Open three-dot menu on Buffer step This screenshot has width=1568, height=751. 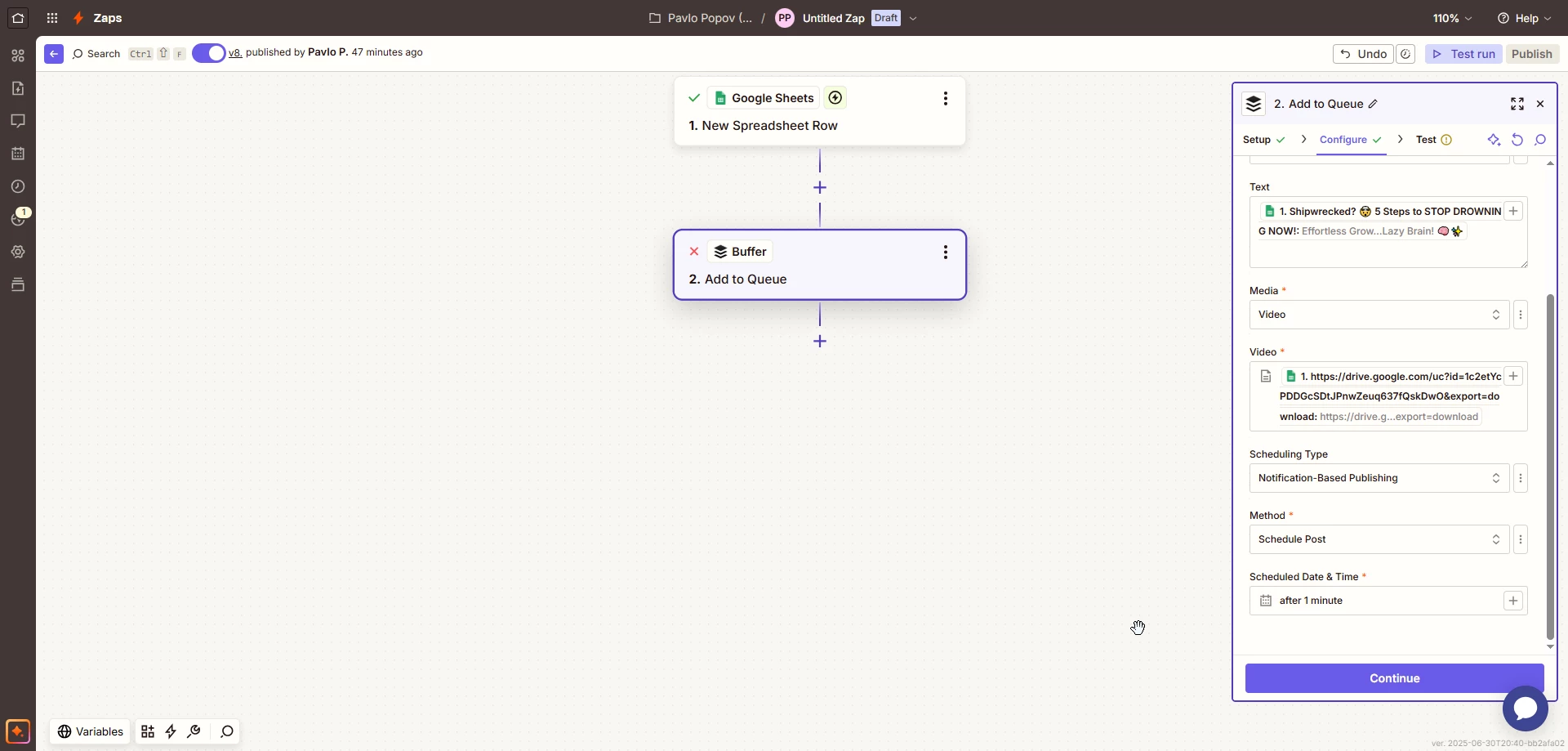click(x=946, y=252)
